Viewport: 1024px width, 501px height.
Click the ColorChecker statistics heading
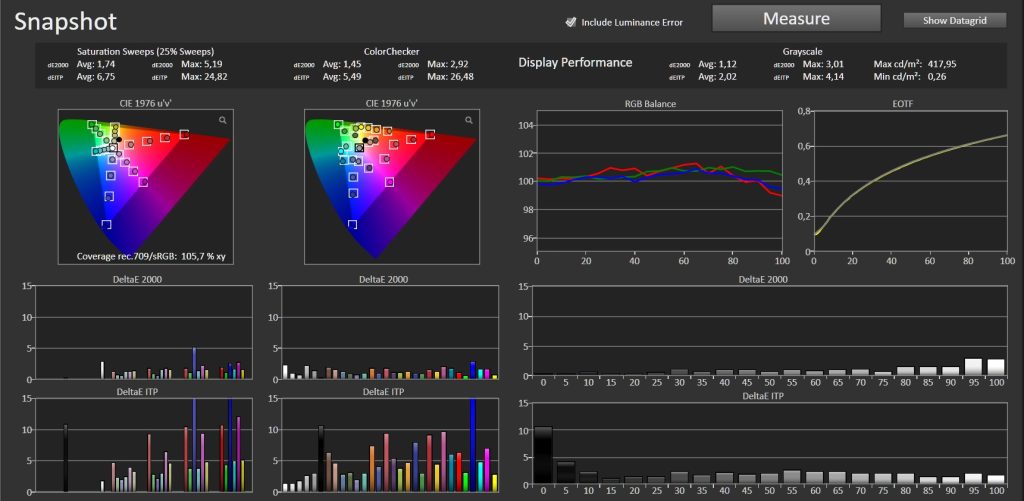(392, 51)
